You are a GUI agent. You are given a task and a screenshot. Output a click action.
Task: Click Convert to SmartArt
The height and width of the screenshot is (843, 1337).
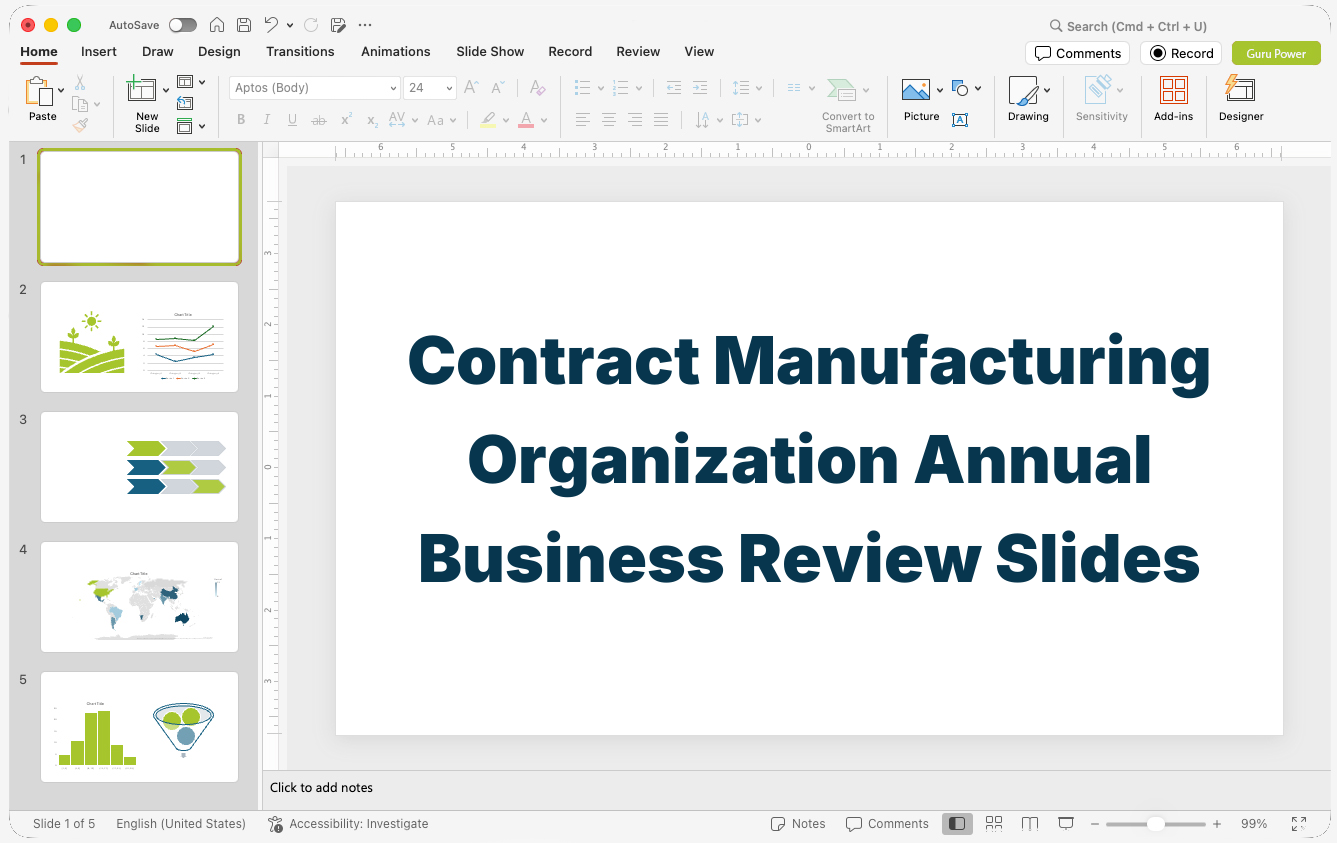pos(848,104)
